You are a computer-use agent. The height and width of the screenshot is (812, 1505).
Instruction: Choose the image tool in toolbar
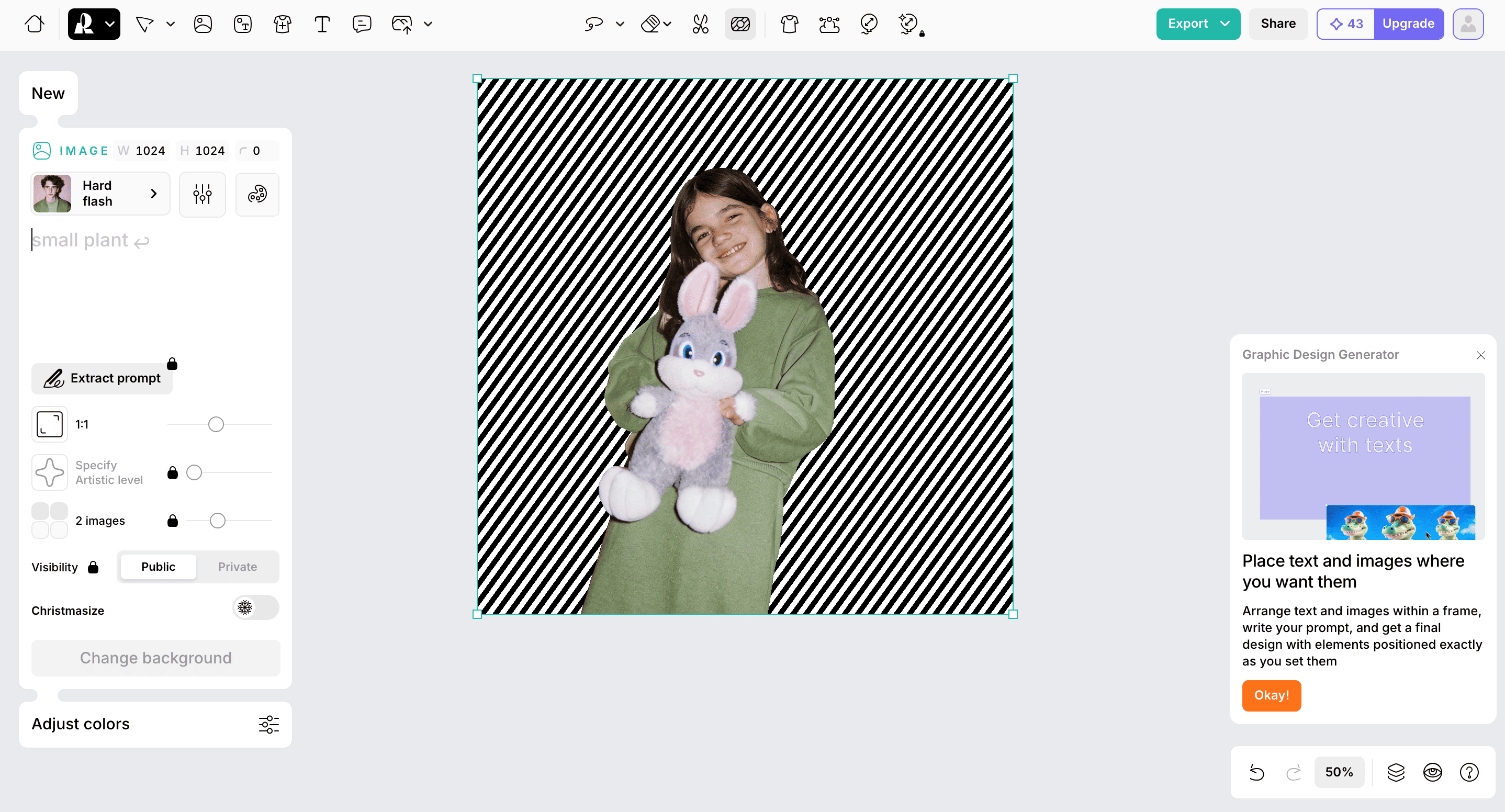click(x=203, y=24)
